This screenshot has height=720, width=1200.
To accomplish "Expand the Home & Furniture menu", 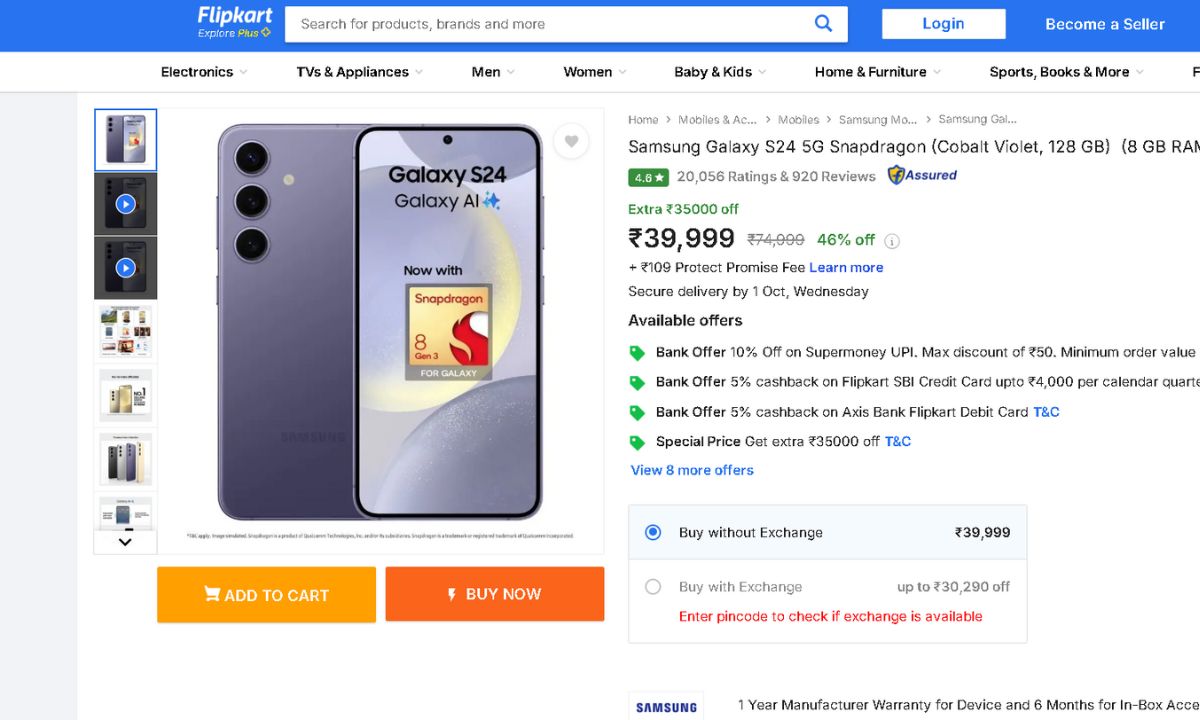I will pos(877,72).
